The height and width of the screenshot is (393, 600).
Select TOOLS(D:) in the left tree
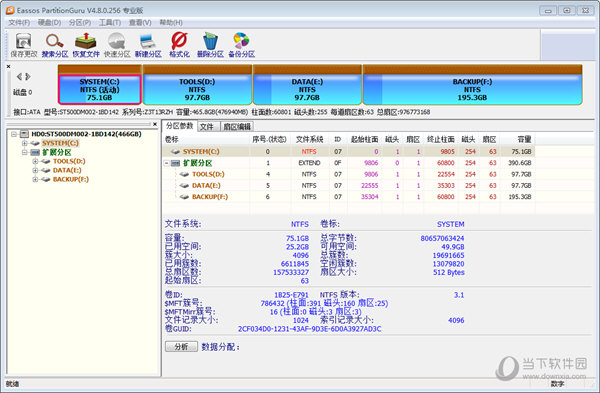[x=69, y=161]
